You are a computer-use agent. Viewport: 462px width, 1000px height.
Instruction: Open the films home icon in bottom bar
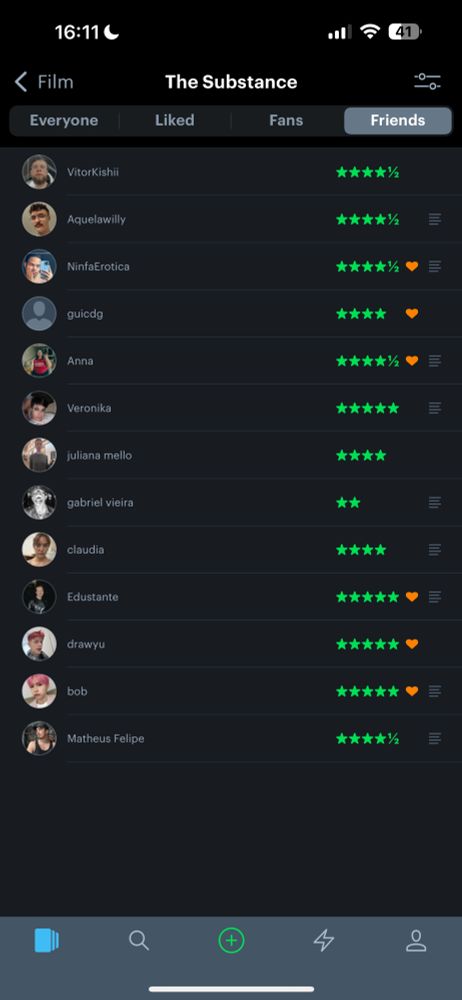(x=46, y=940)
